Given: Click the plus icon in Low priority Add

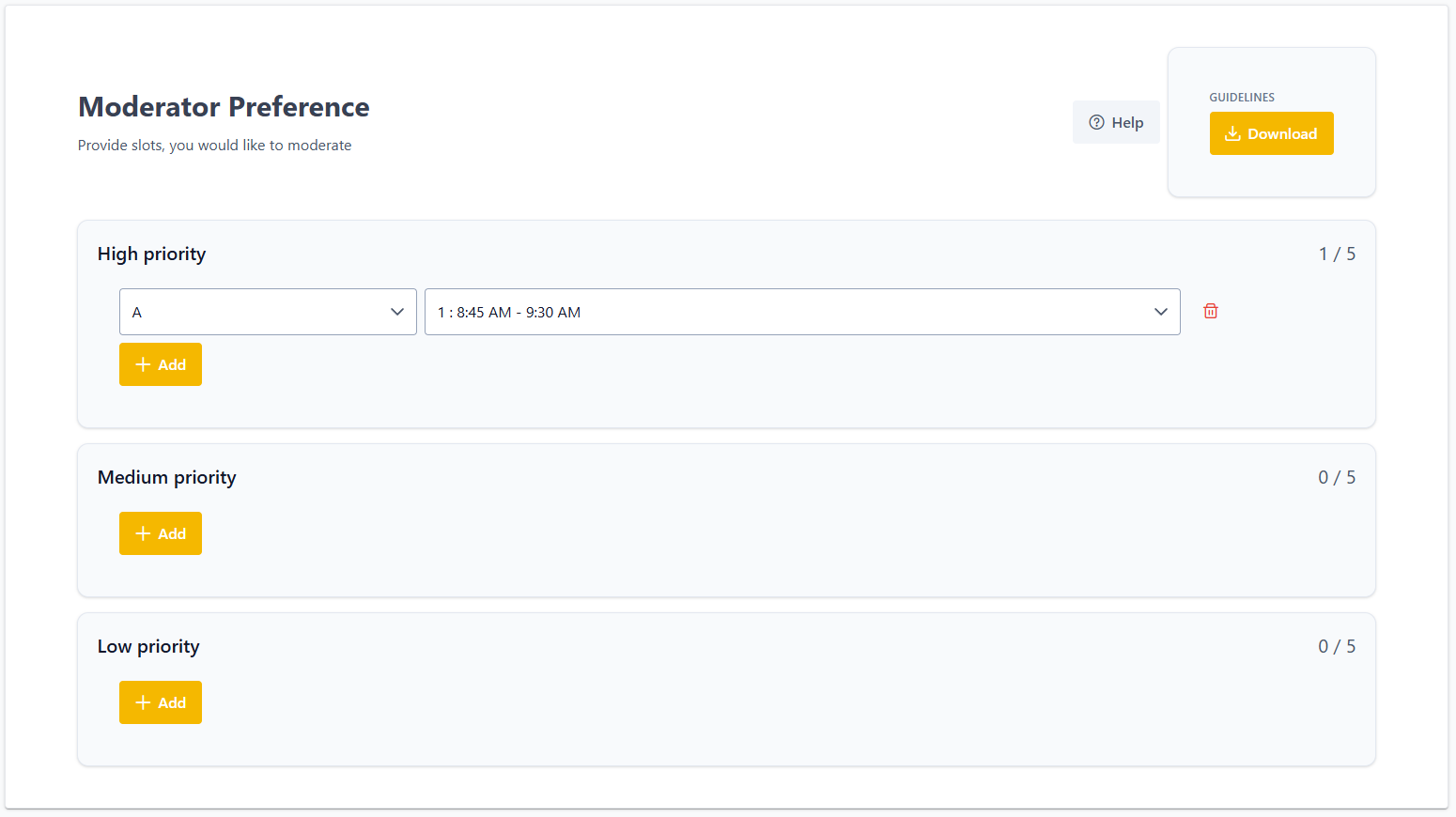Looking at the screenshot, I should pos(143,702).
